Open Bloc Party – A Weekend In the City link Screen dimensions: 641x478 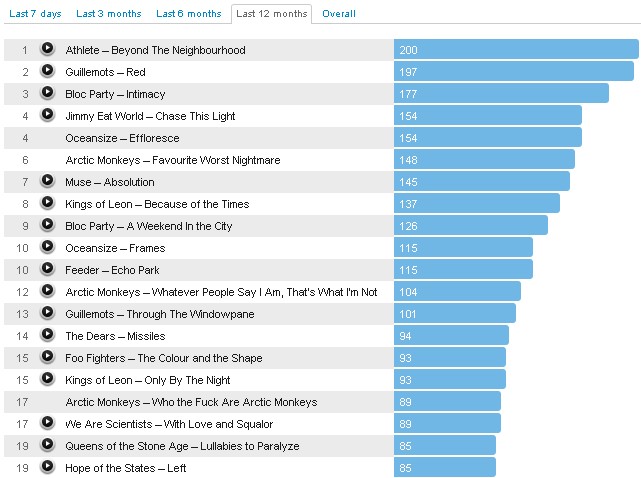[x=149, y=227]
